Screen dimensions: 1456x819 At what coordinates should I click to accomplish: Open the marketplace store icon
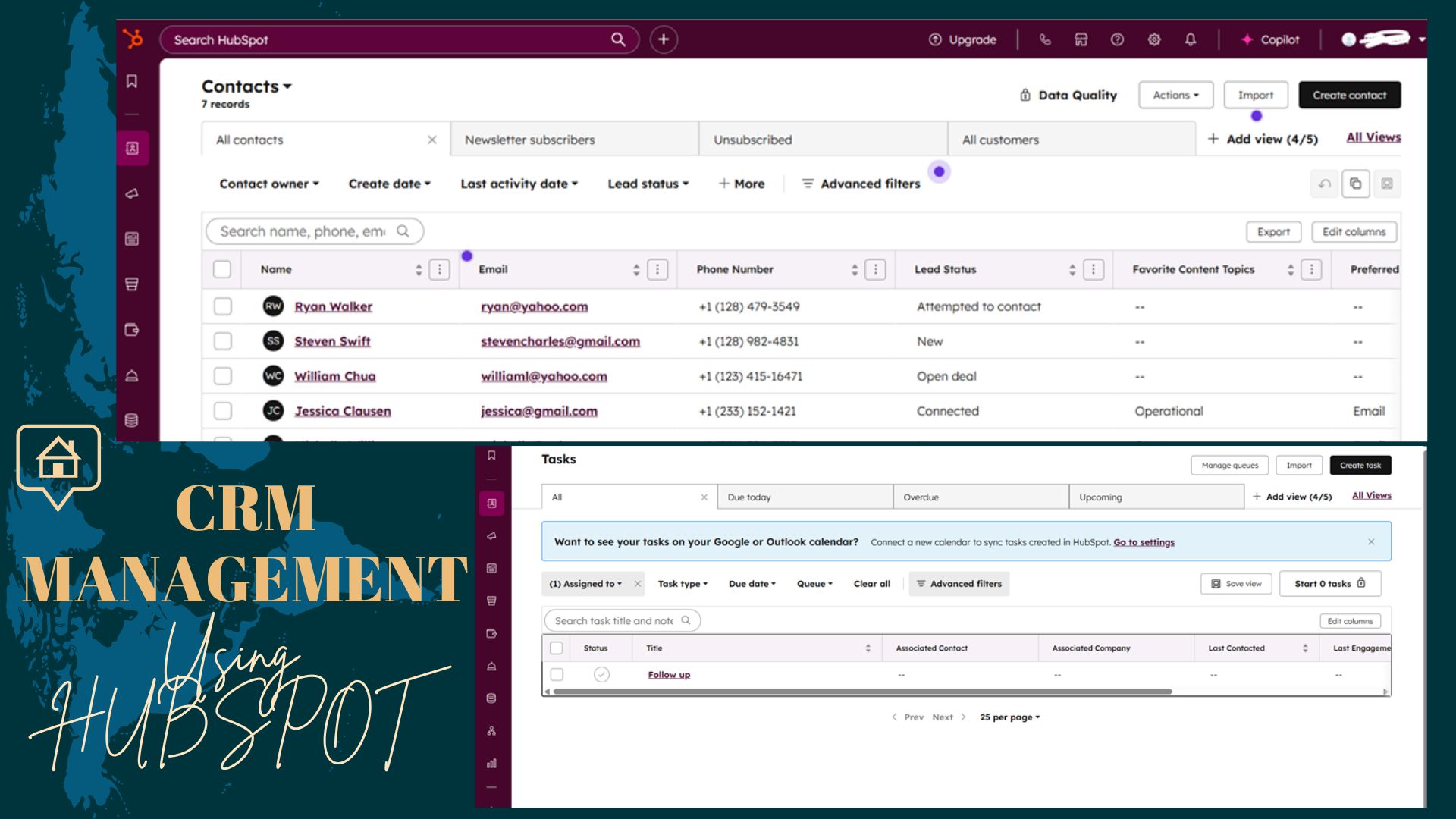1081,39
